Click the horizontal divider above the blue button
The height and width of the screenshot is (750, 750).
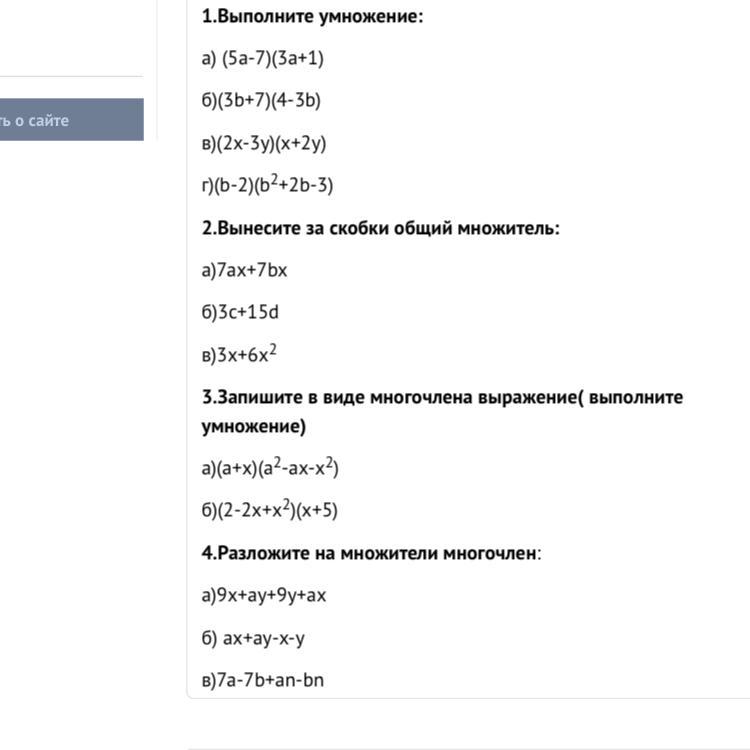72,76
